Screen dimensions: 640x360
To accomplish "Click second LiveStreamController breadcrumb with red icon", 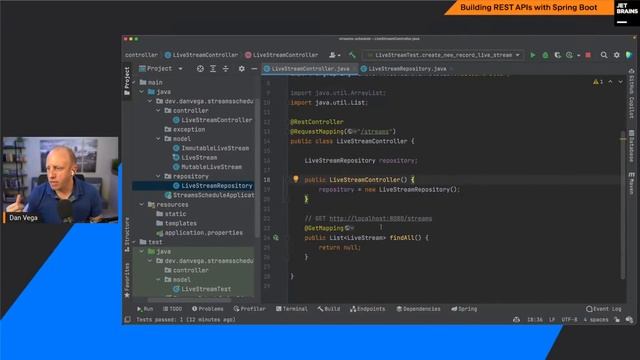I will [x=281, y=55].
